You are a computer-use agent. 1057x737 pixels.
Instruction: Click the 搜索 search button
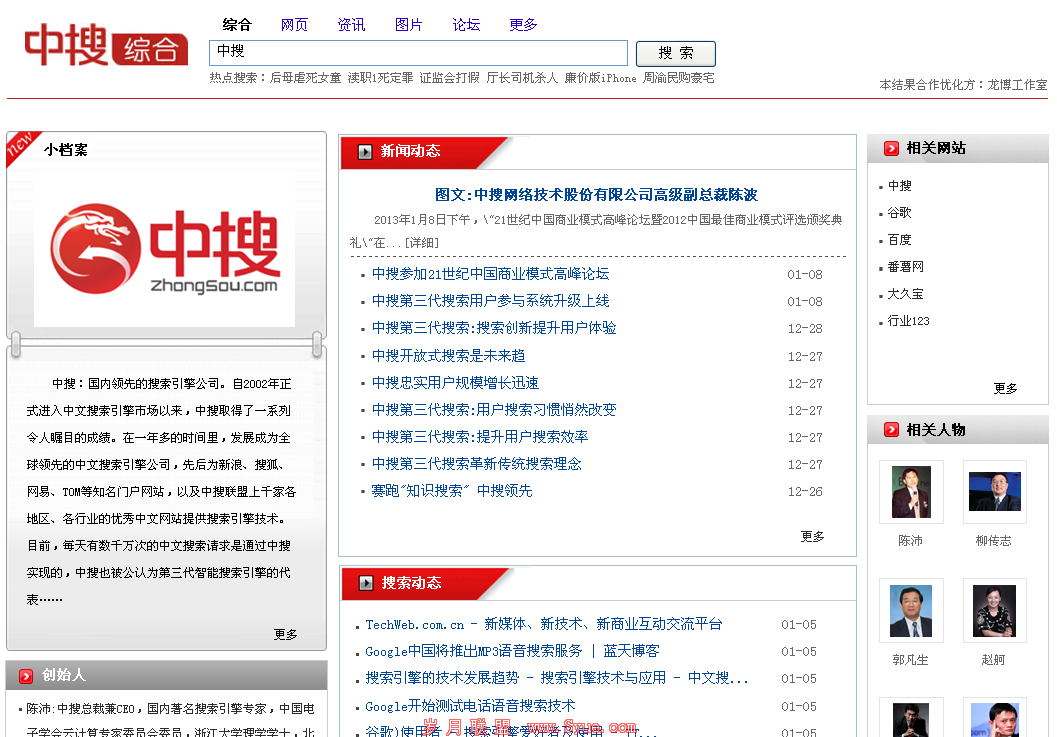point(675,53)
